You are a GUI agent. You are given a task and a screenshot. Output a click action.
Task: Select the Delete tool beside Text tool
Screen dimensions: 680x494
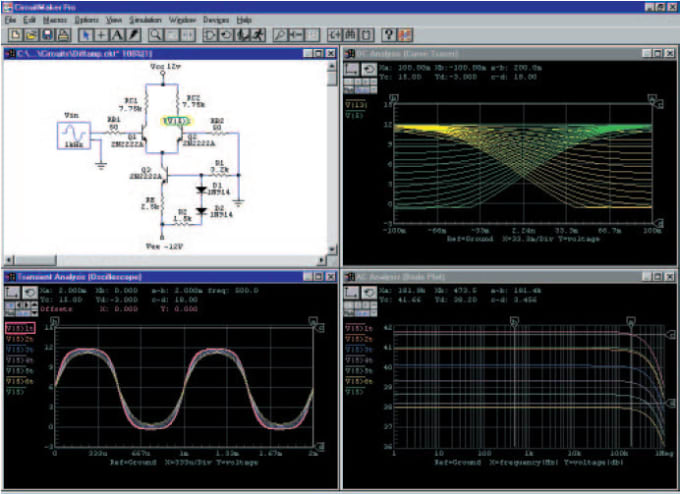133,35
